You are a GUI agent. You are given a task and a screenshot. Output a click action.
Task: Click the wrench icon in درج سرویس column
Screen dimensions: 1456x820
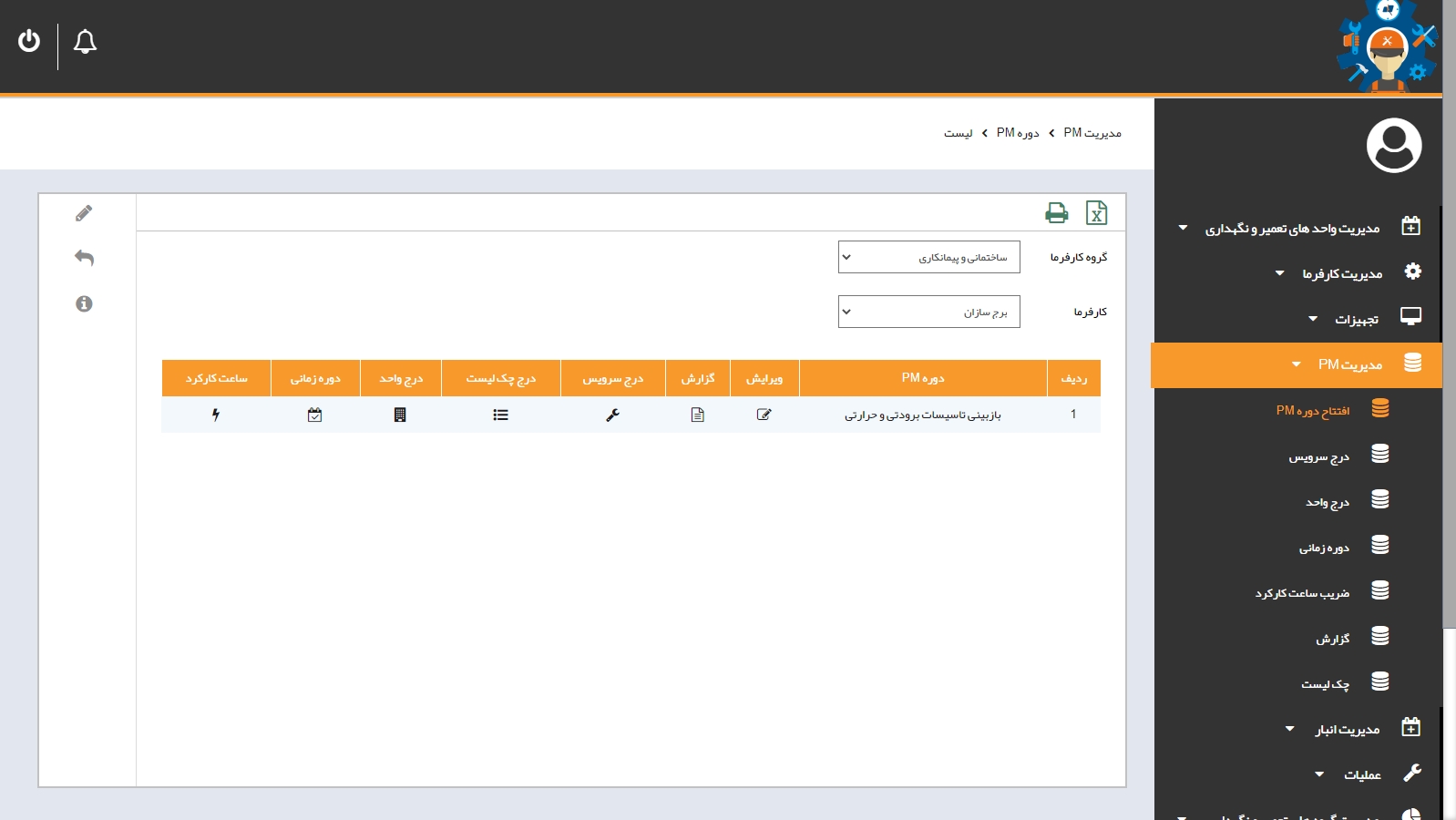pos(612,415)
